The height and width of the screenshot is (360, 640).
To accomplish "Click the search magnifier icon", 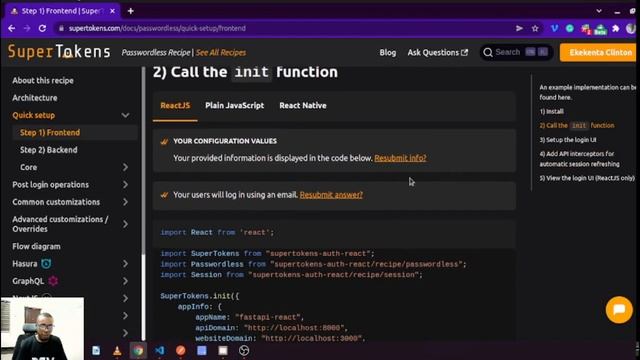I will click(x=488, y=52).
